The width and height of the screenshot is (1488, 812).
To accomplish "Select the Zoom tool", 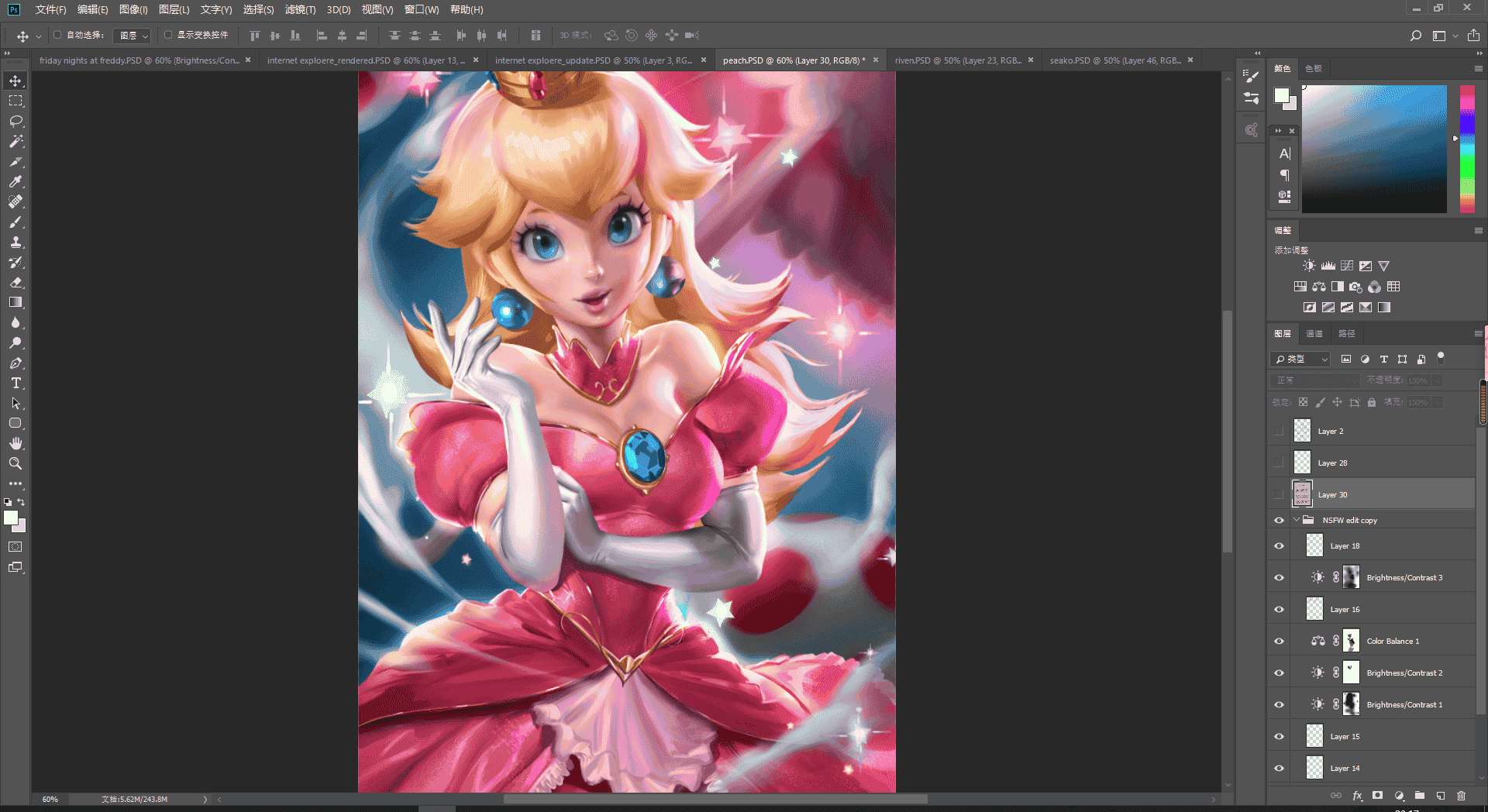I will click(x=15, y=463).
